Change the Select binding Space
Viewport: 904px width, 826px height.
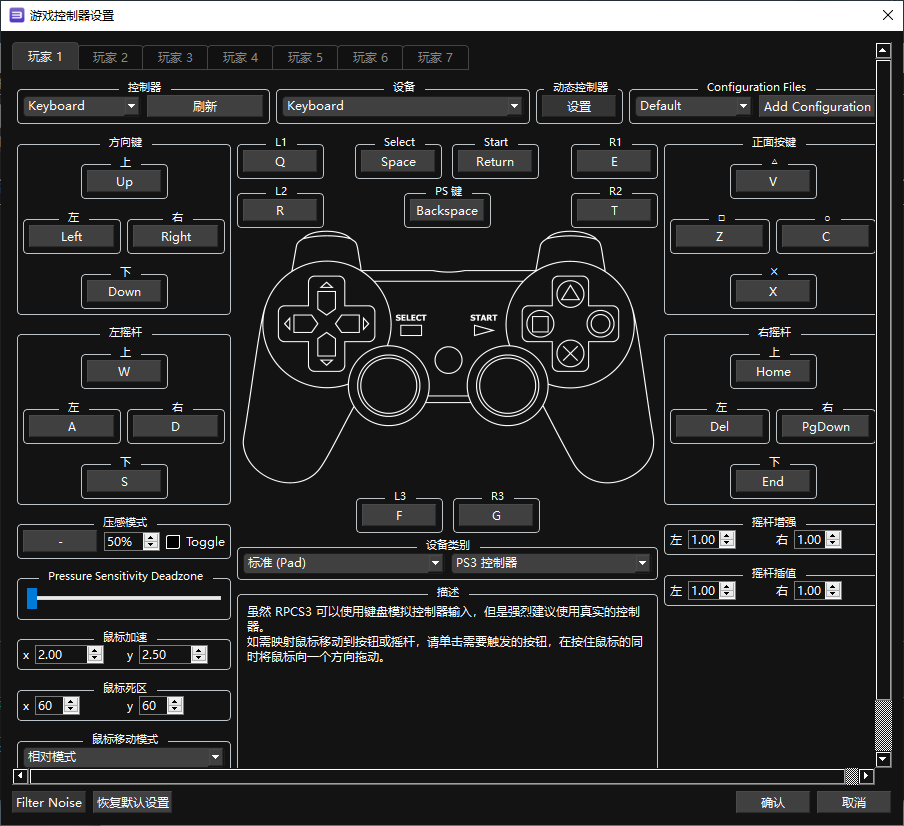tap(398, 162)
